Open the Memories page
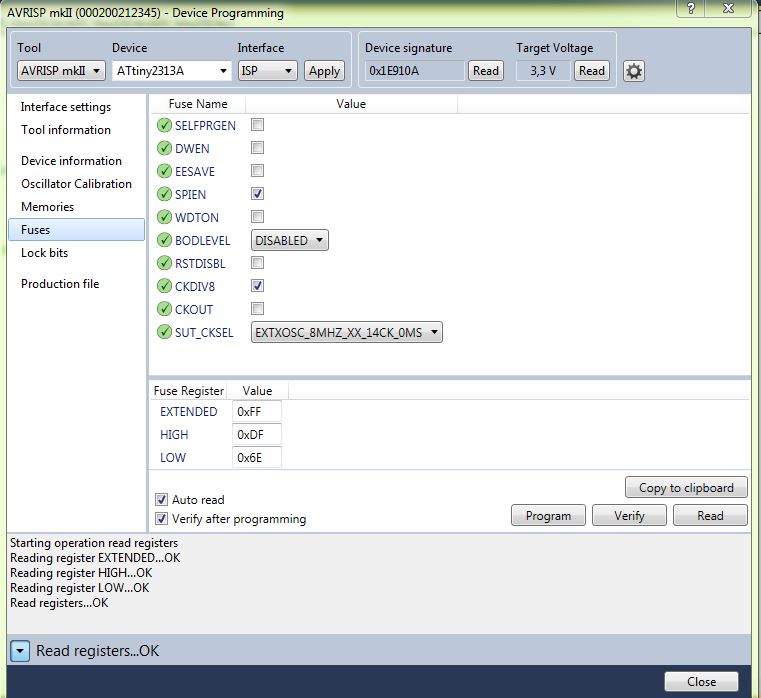 tap(47, 207)
